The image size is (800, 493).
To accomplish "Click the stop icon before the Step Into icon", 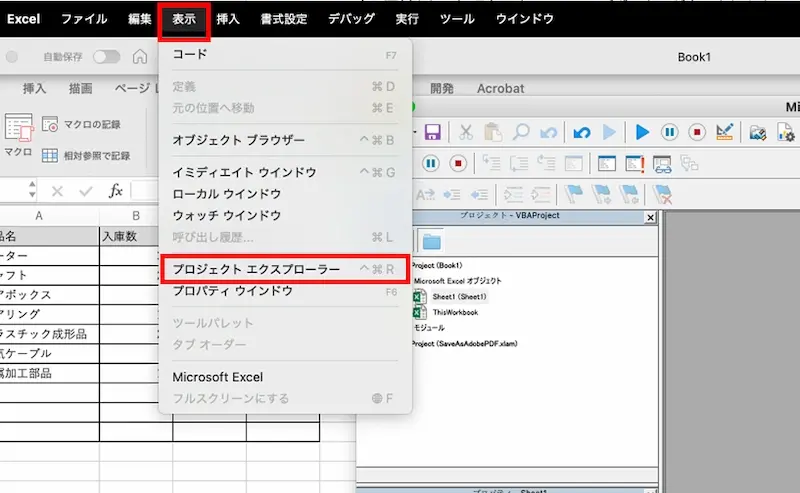I will pos(458,163).
